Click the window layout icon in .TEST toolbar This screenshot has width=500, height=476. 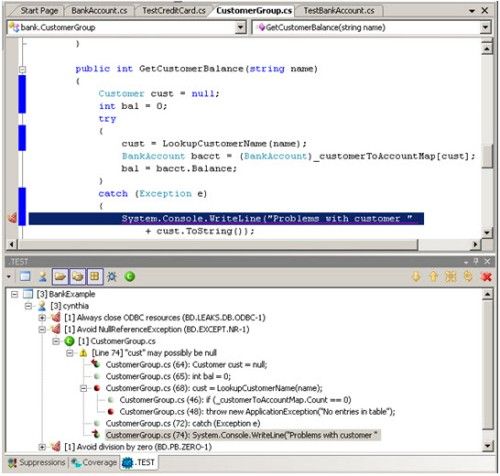[25, 276]
